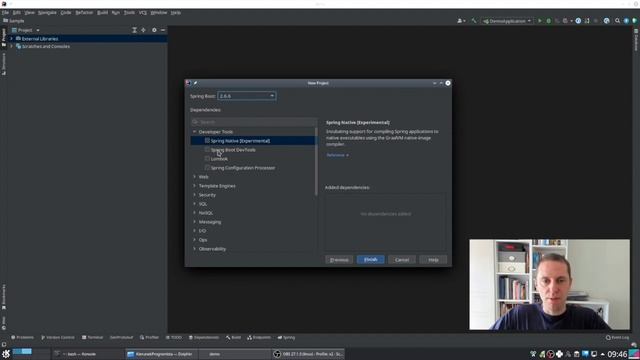Open the Edit menu

pos(16,13)
